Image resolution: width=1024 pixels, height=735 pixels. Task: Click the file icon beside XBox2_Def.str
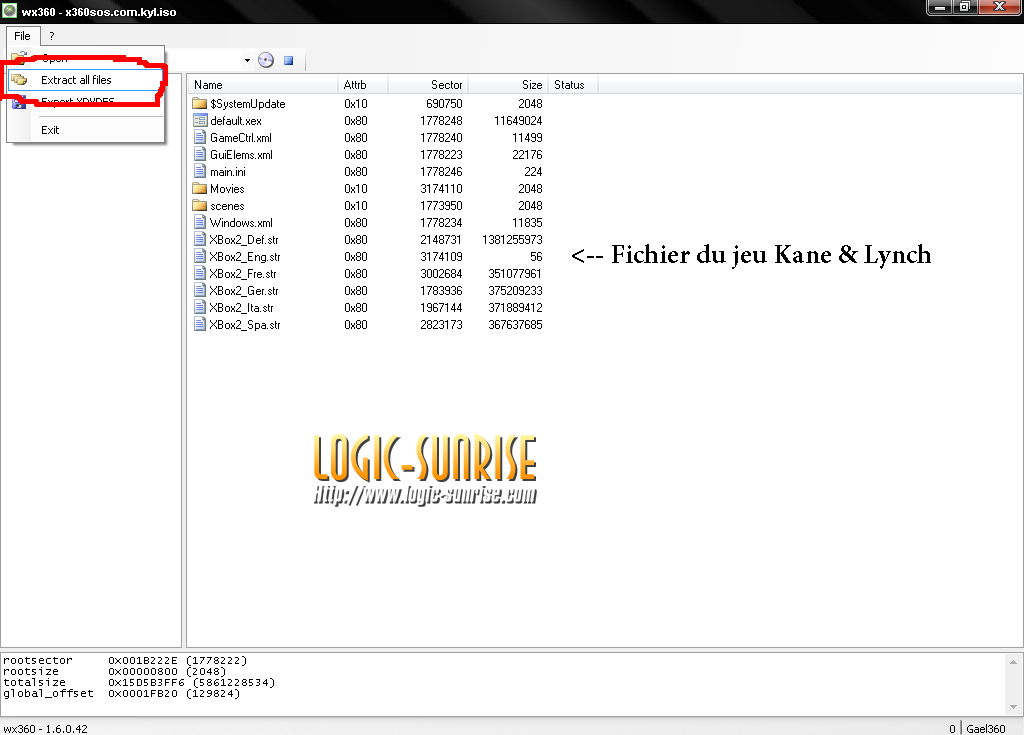200,239
